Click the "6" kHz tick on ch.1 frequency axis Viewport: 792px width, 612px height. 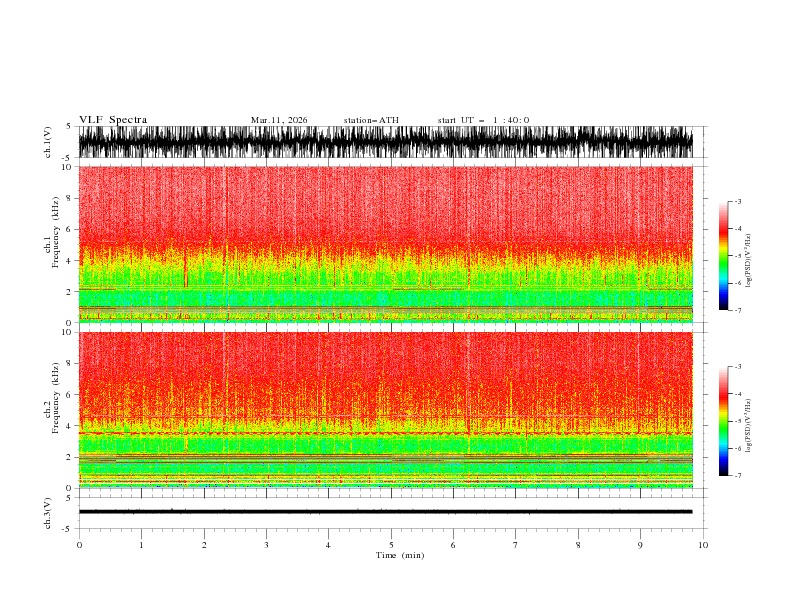(x=69, y=229)
